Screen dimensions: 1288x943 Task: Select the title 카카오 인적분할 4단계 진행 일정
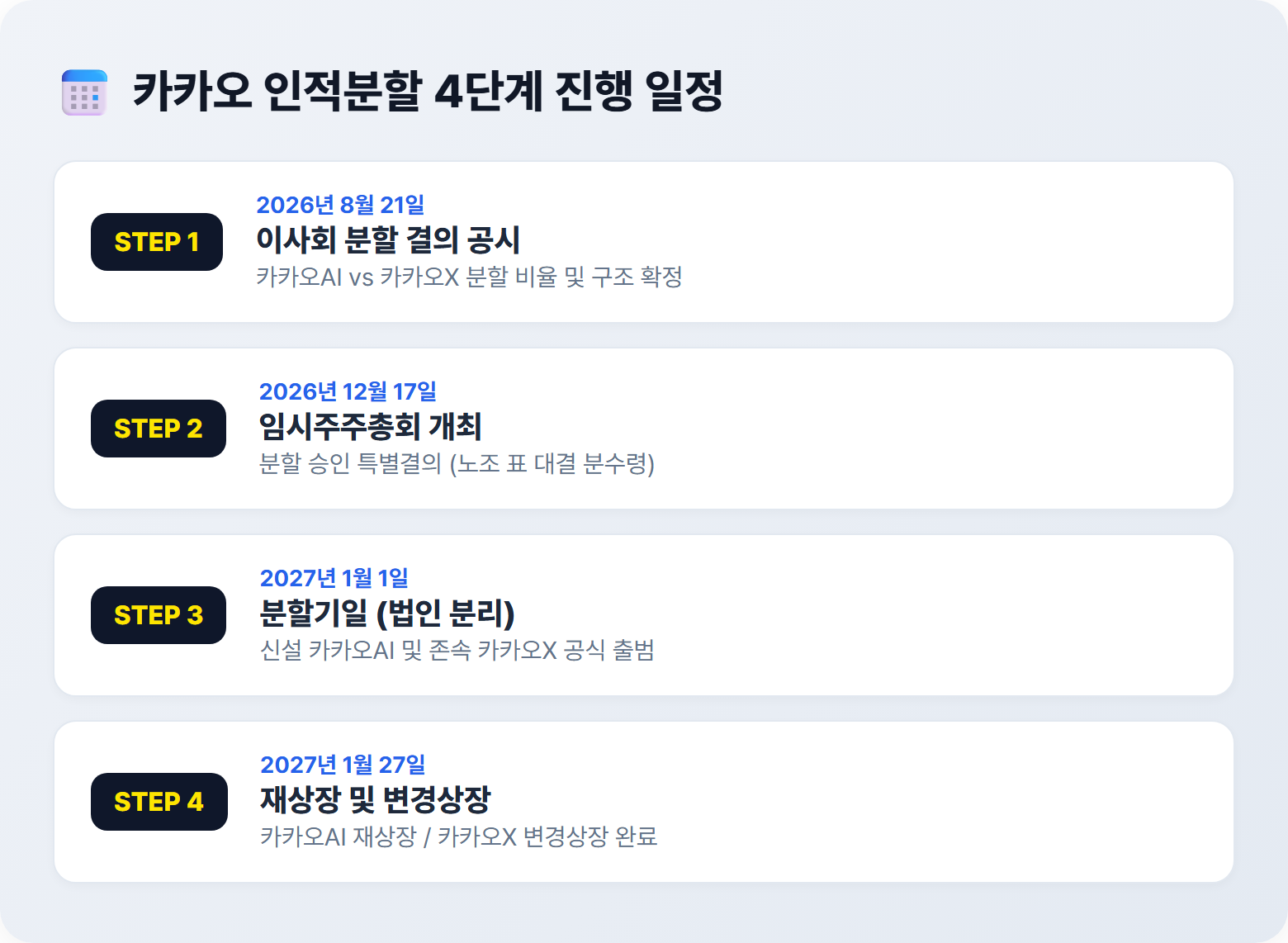click(x=428, y=92)
